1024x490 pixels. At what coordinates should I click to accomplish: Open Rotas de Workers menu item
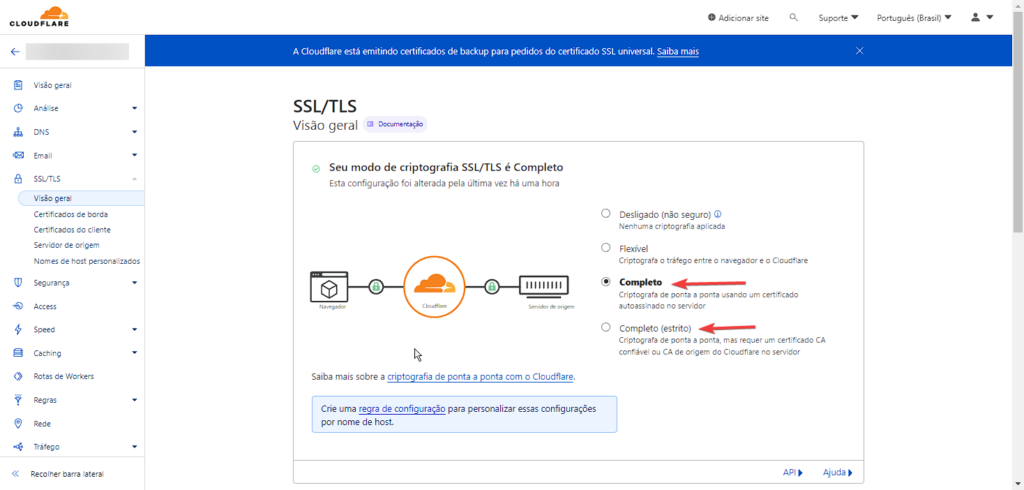(x=63, y=377)
